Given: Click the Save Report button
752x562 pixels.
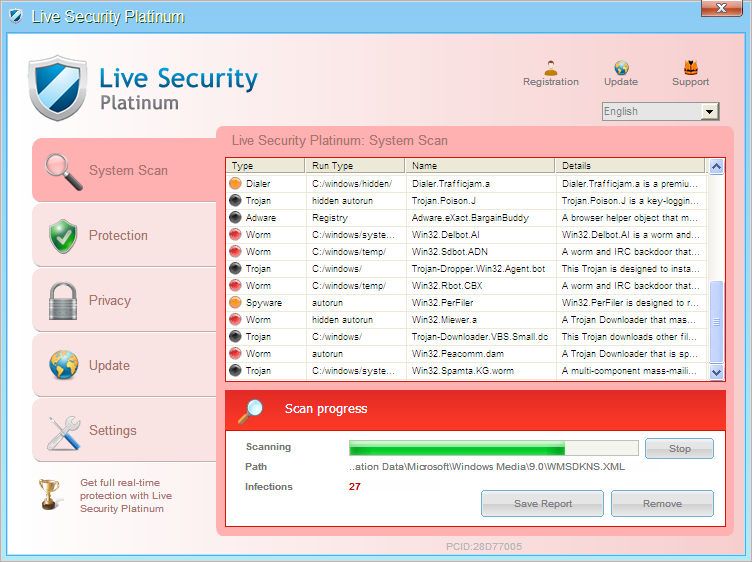Looking at the screenshot, I should coord(542,503).
